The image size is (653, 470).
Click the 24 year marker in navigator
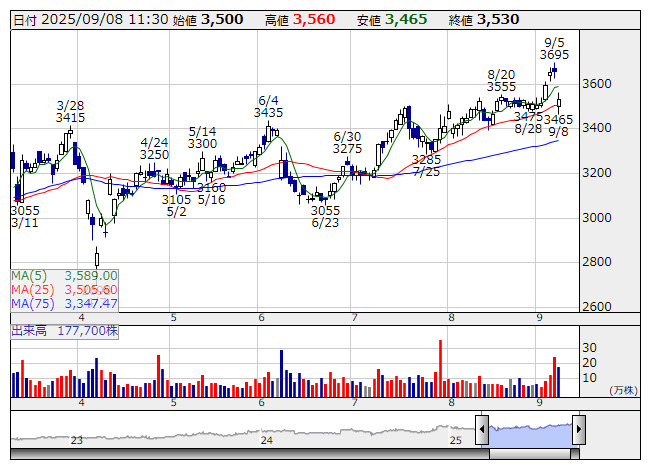(x=267, y=440)
